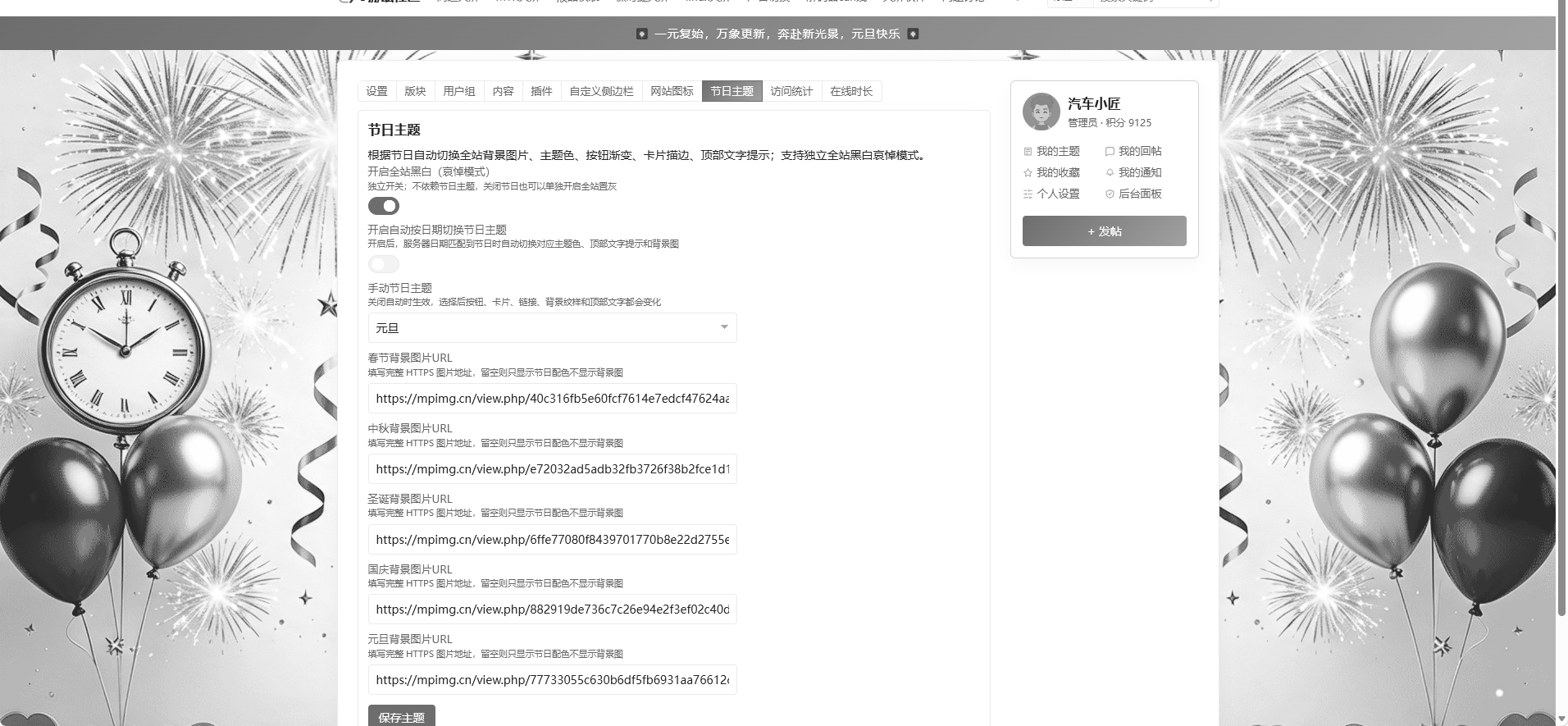
Task: Switch to the 设置 tab
Action: click(x=377, y=91)
